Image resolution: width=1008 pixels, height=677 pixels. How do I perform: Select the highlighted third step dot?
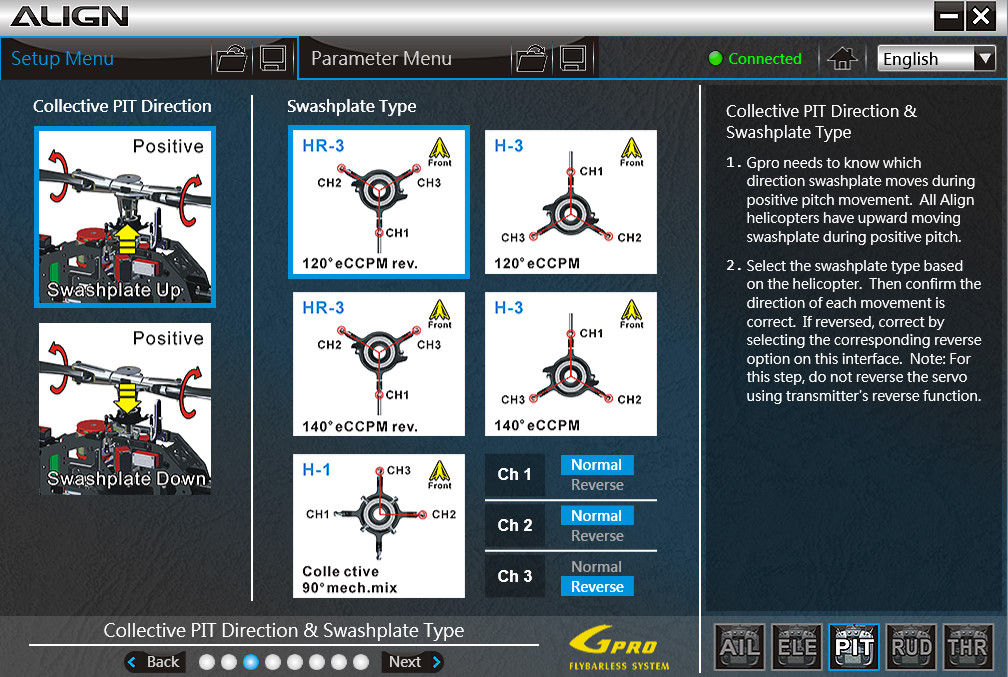251,662
